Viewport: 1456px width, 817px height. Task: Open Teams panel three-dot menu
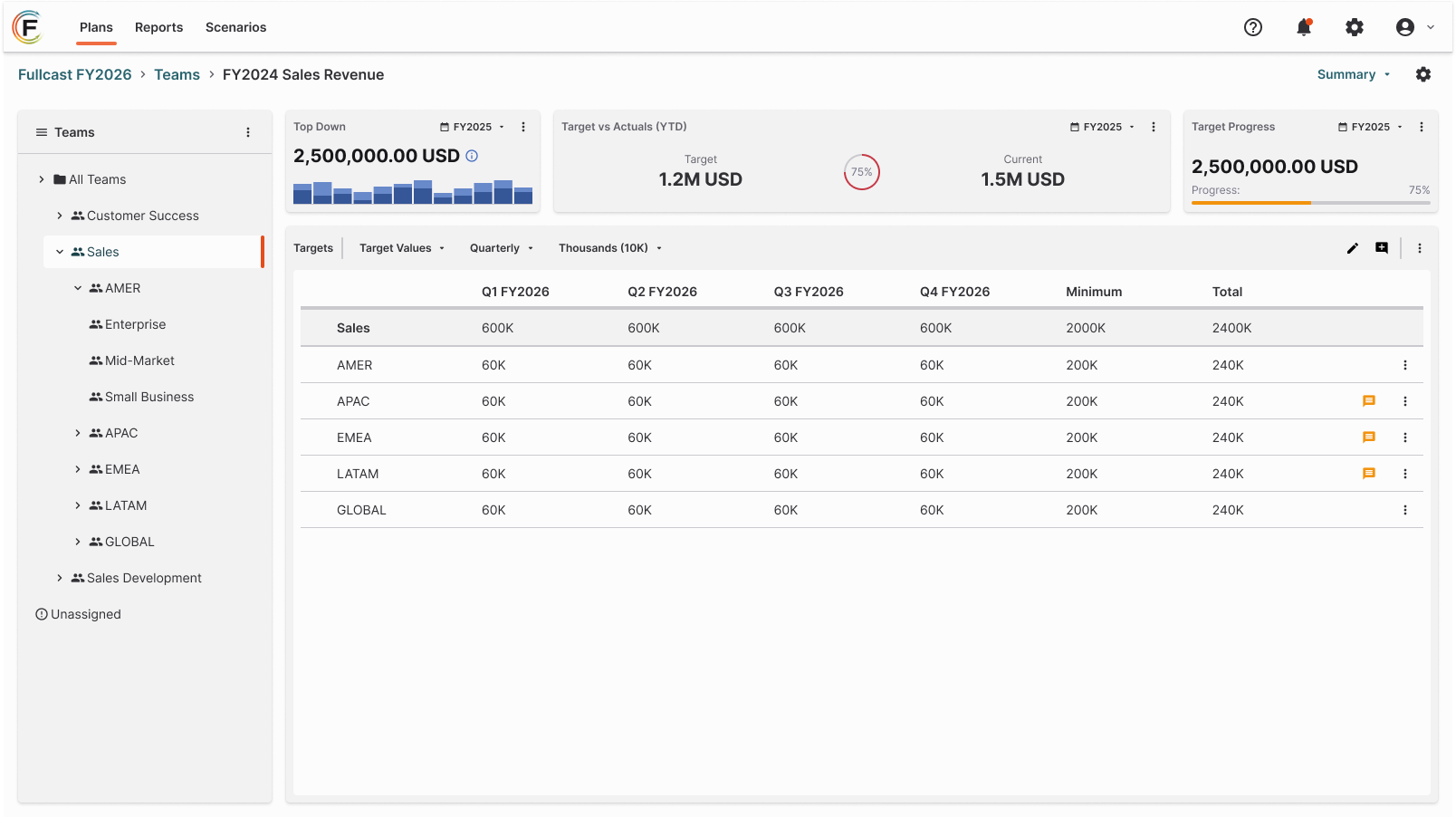pyautogui.click(x=248, y=132)
